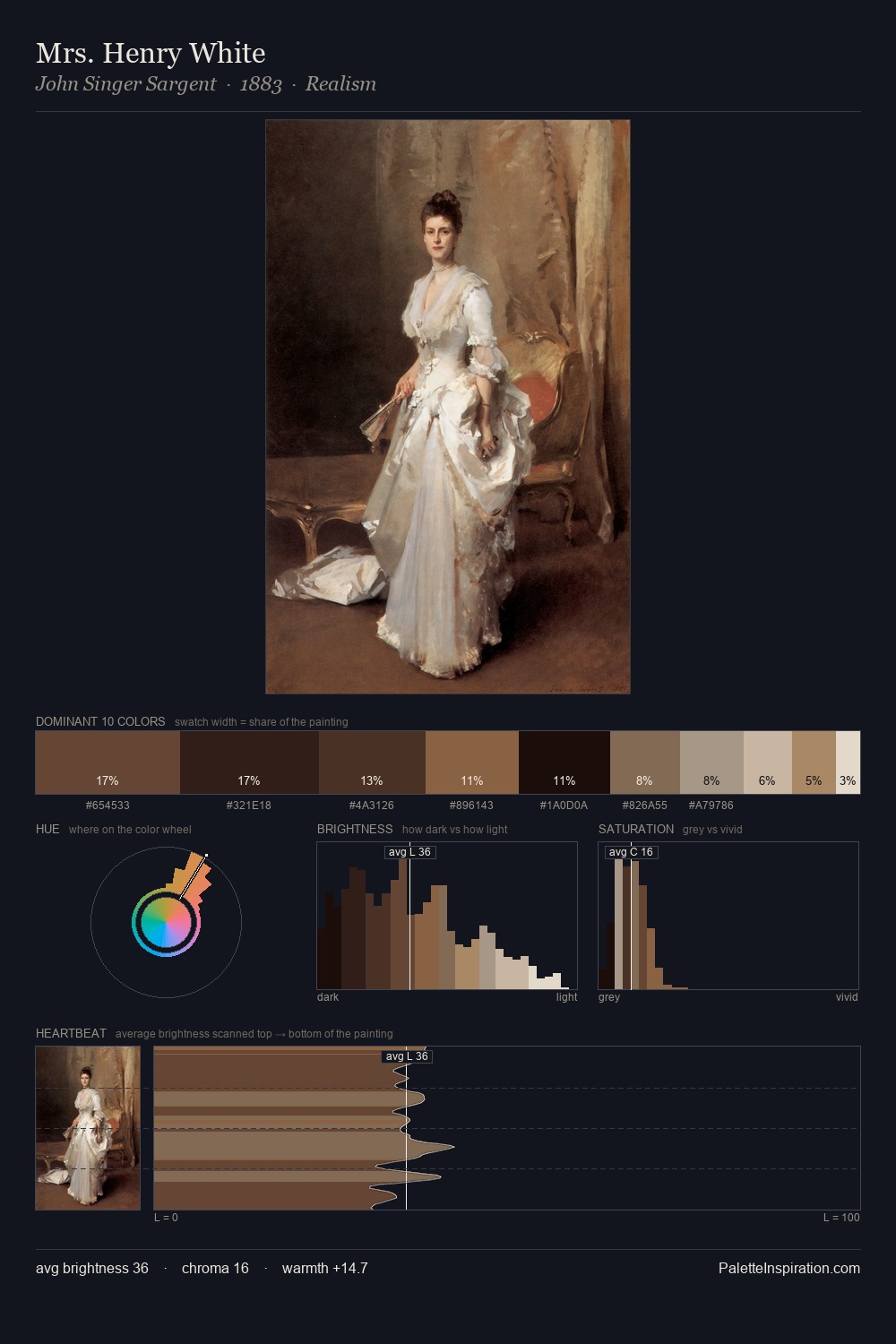This screenshot has width=896, height=1344.
Task: Click the small painting thumbnail beside Heartbeat chart
Action: [88, 1128]
